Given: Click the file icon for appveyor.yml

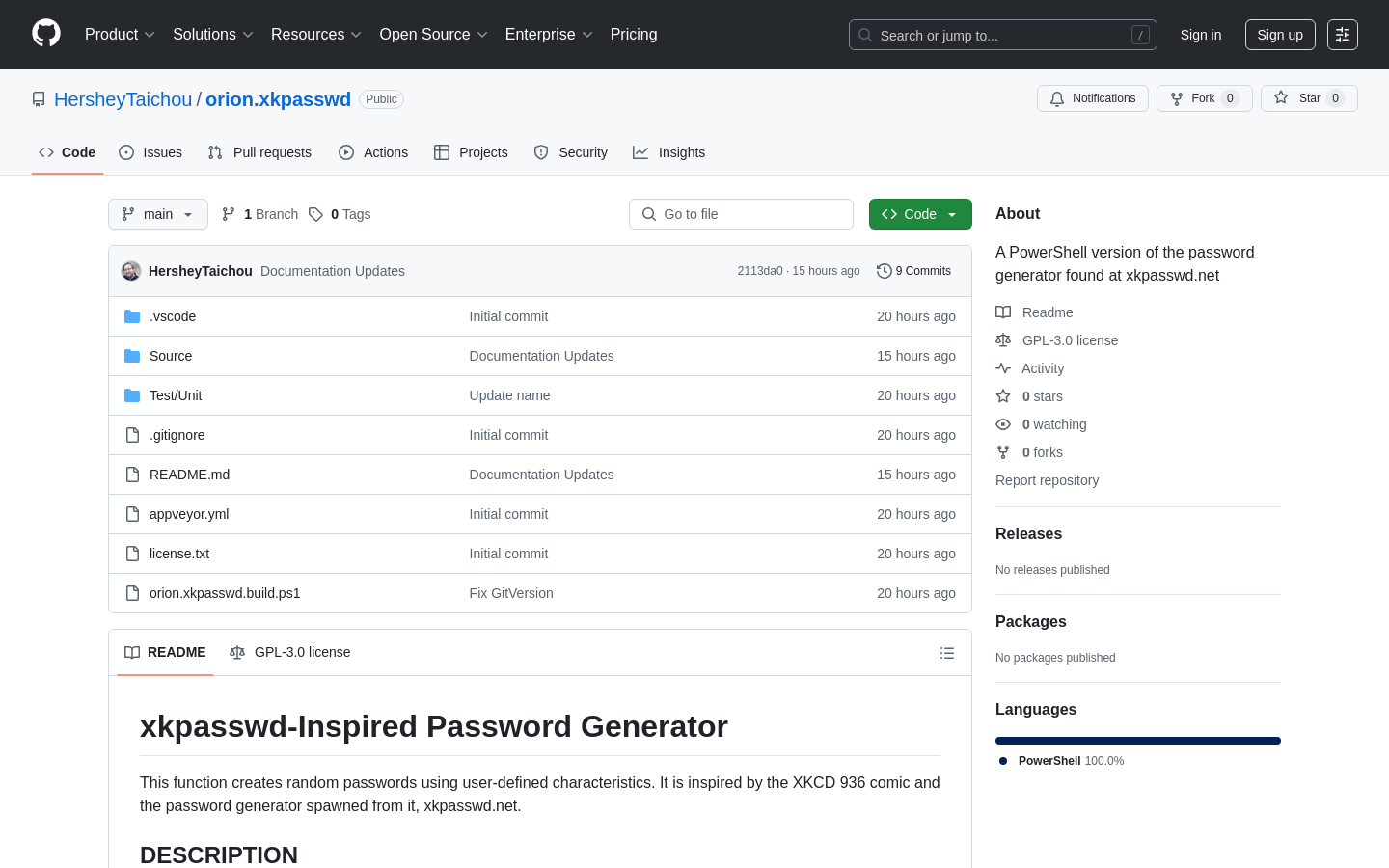Looking at the screenshot, I should point(132,514).
